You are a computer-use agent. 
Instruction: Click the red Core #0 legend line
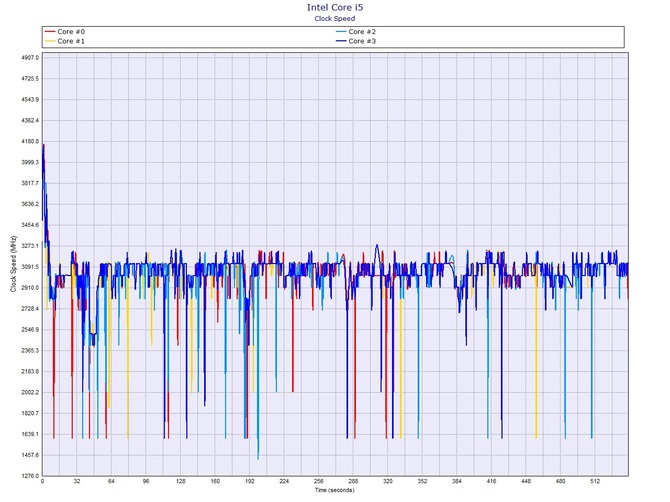[x=50, y=32]
